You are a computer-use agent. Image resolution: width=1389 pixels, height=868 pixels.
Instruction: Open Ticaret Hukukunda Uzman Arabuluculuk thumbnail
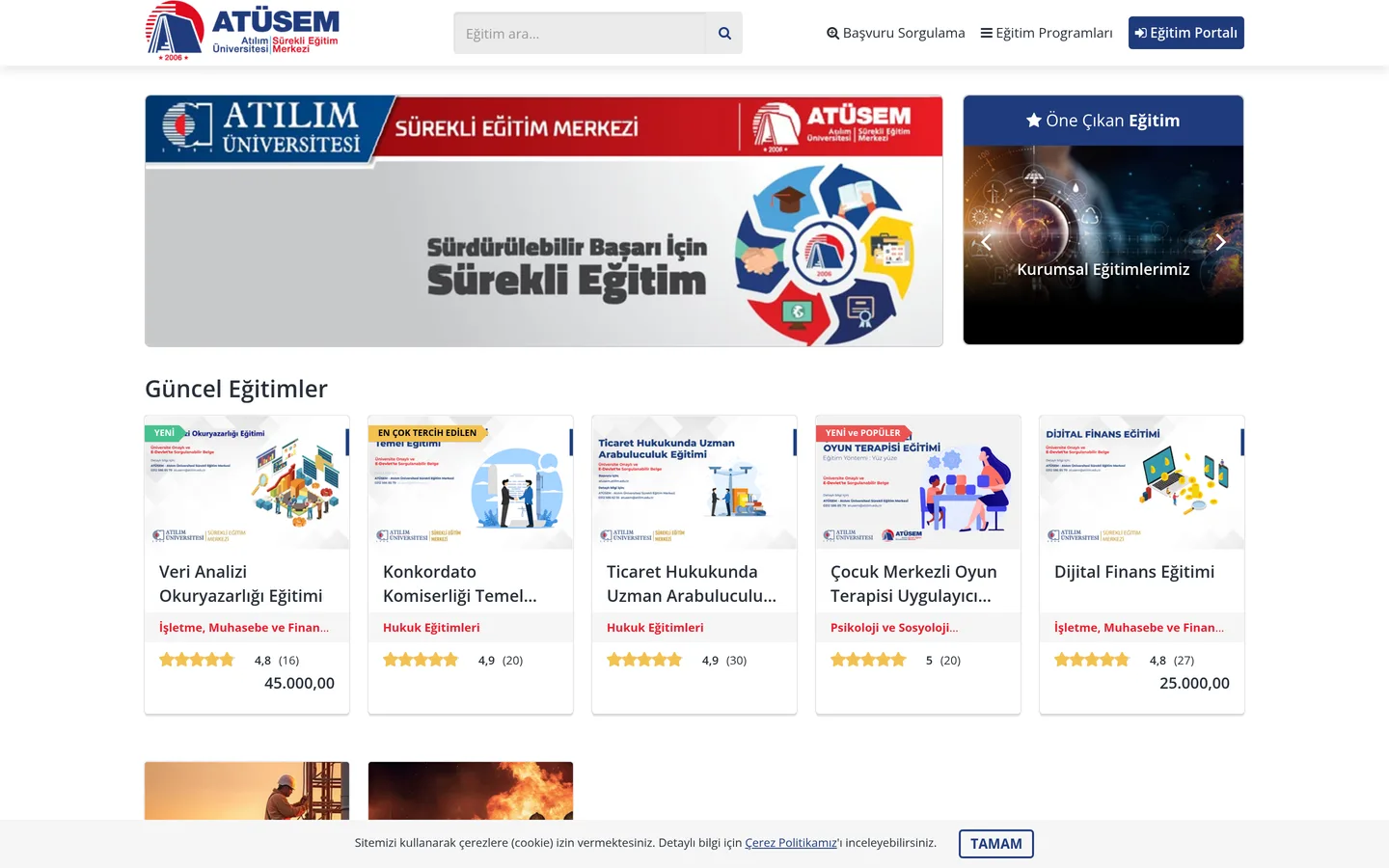pos(694,482)
